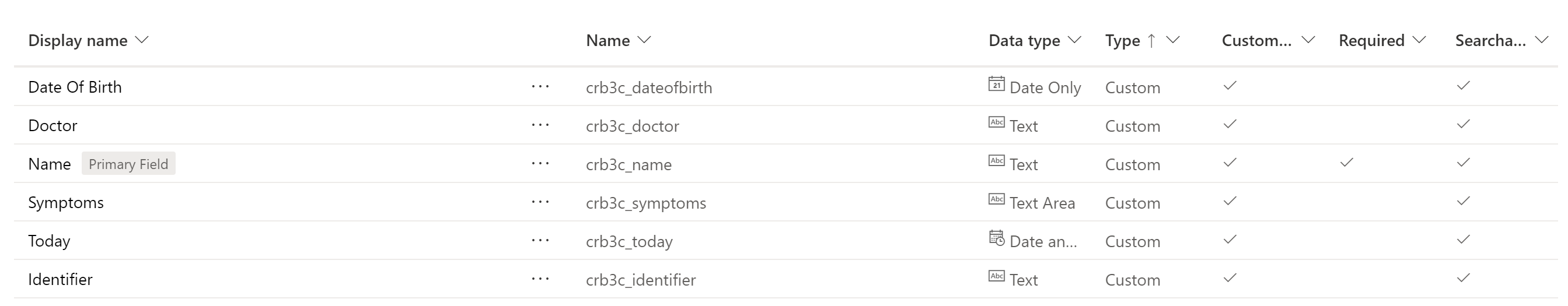
Task: Open the more options ellipsis for Symptoms
Action: pyautogui.click(x=540, y=203)
